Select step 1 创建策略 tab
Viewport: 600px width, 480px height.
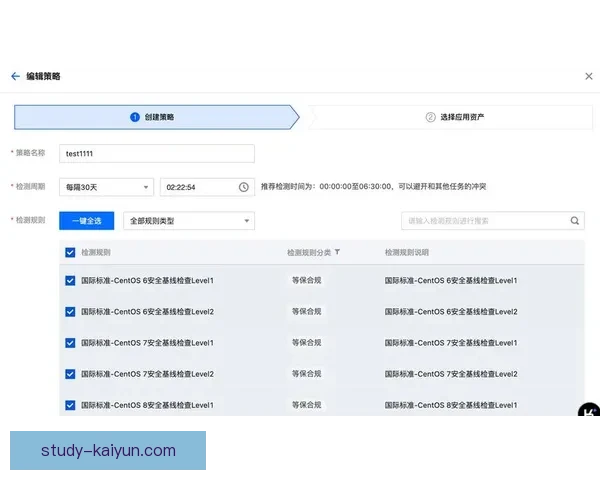click(157, 117)
